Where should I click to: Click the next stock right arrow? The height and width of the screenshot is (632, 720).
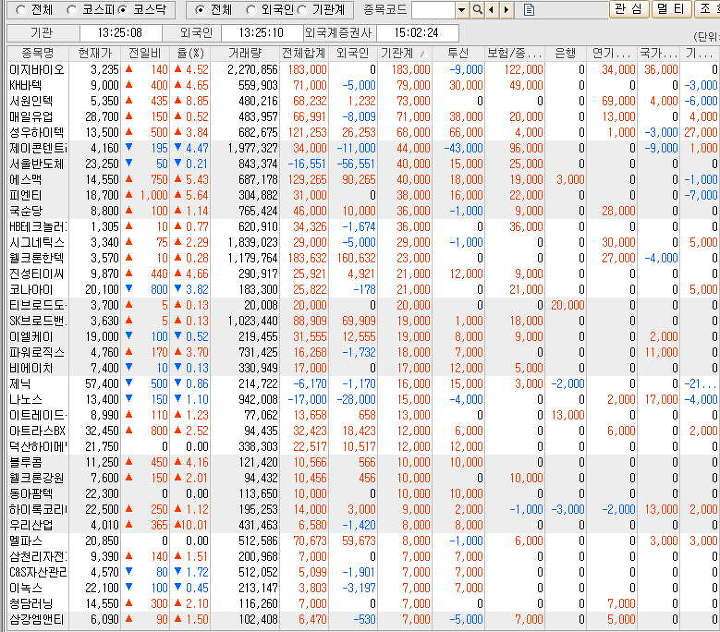[x=506, y=10]
